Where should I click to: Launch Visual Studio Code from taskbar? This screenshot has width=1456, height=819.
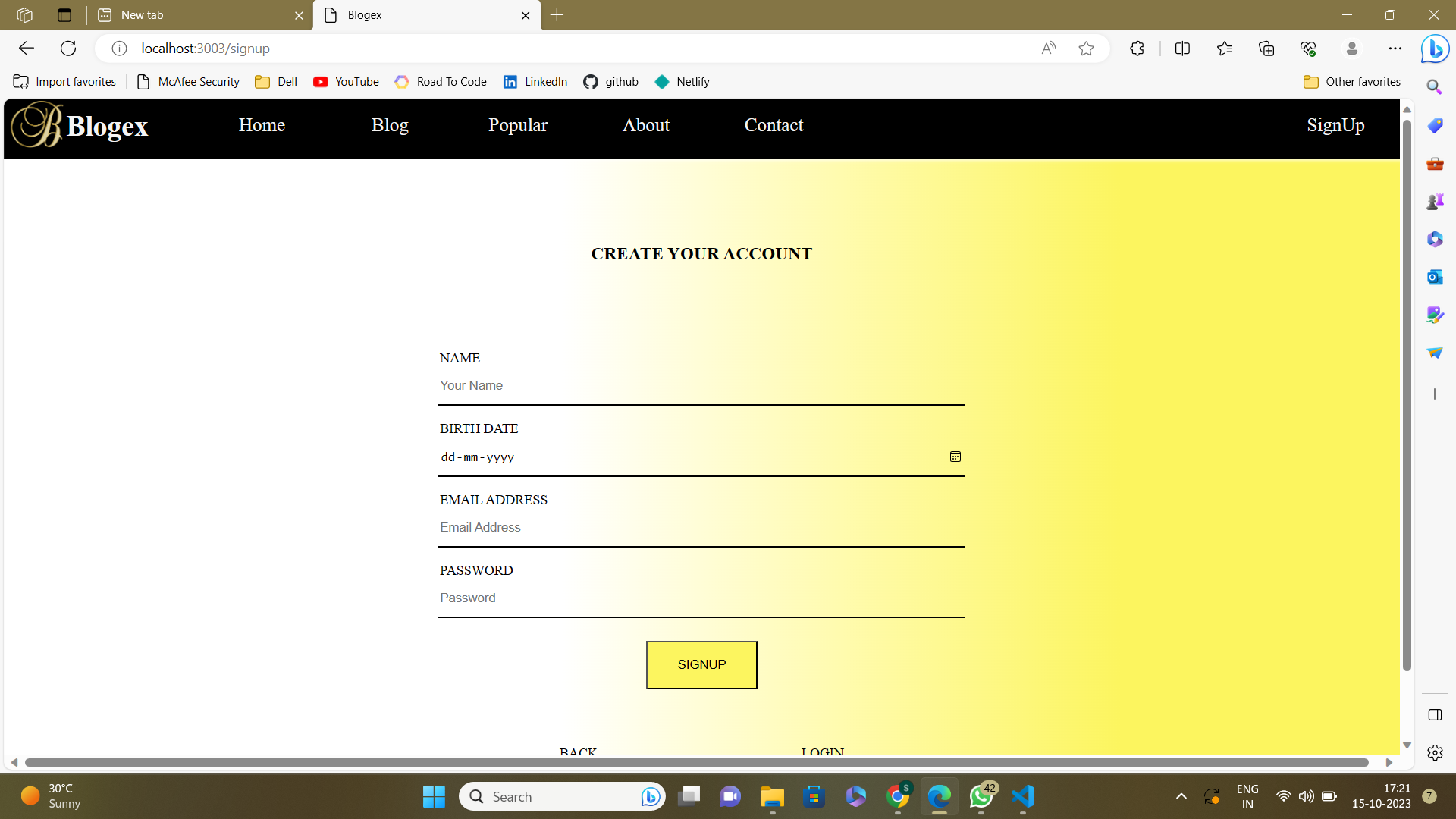1022,796
